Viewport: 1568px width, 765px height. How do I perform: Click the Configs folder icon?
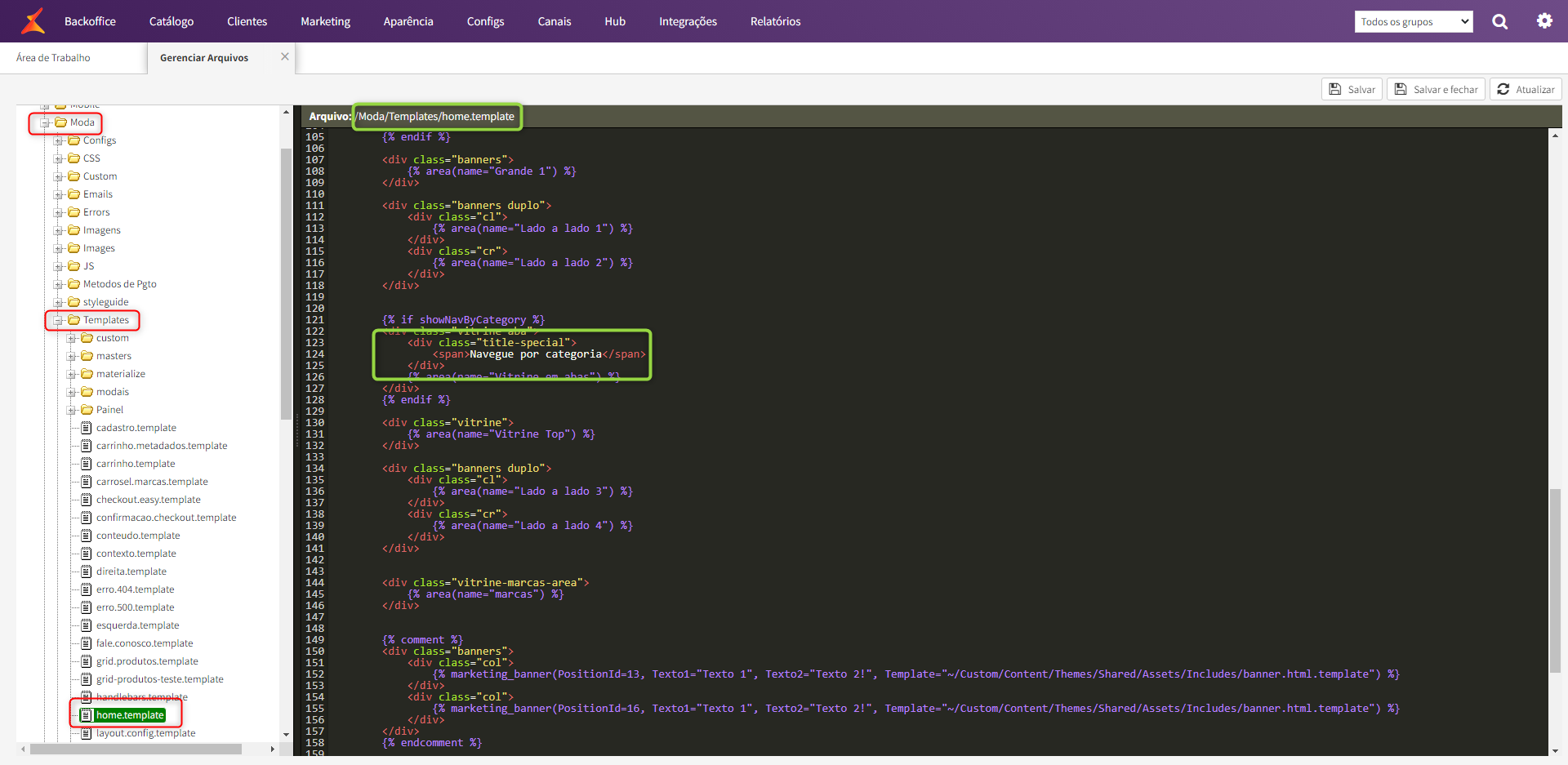73,140
